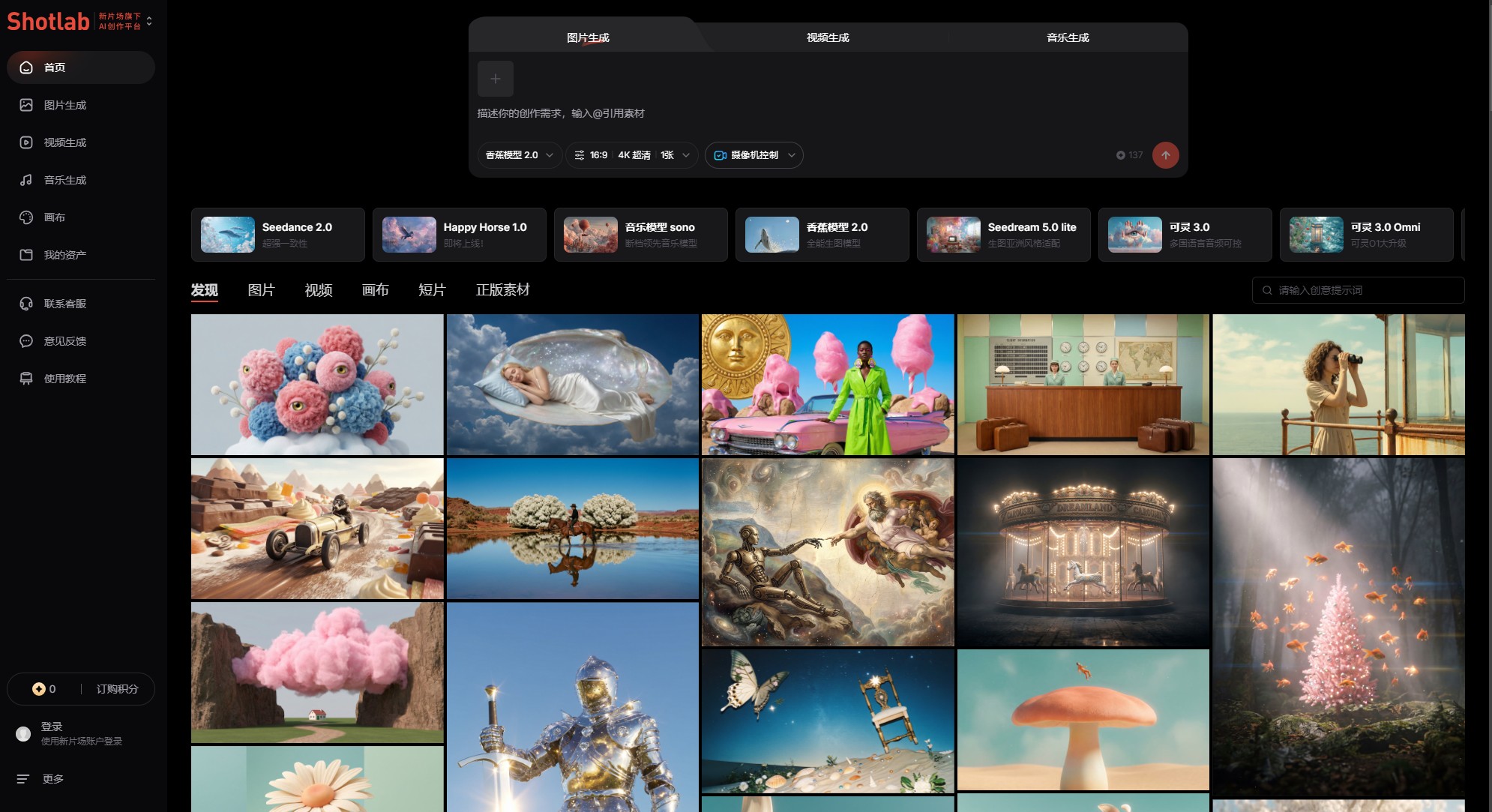Click the plus button to add reference material
The width and height of the screenshot is (1492, 812).
[495, 79]
